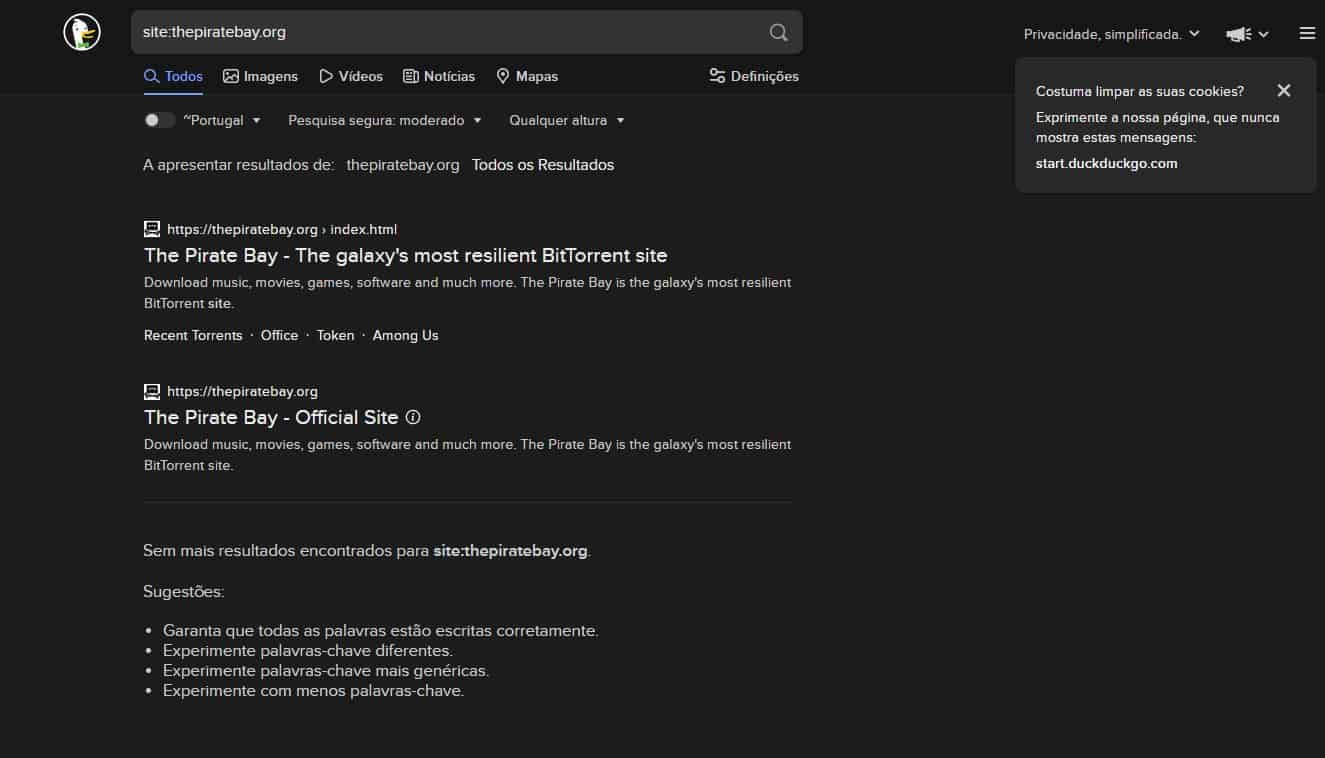Click the info icon beside Official Site
The image size is (1325, 758).
[413, 417]
